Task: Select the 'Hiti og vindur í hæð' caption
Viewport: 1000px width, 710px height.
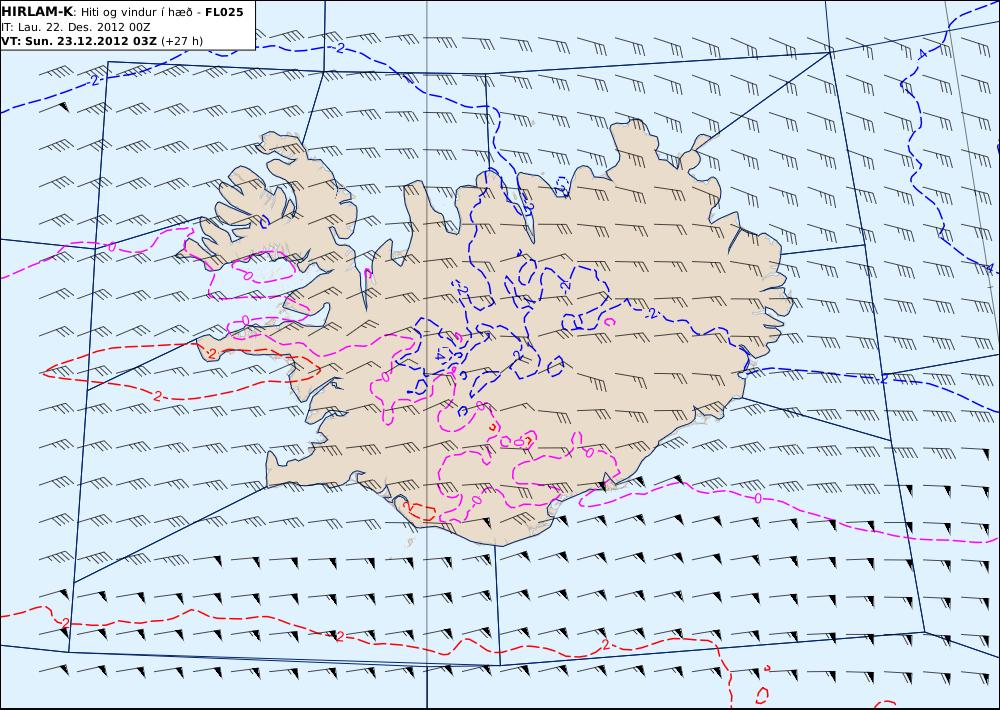Action: click(136, 12)
